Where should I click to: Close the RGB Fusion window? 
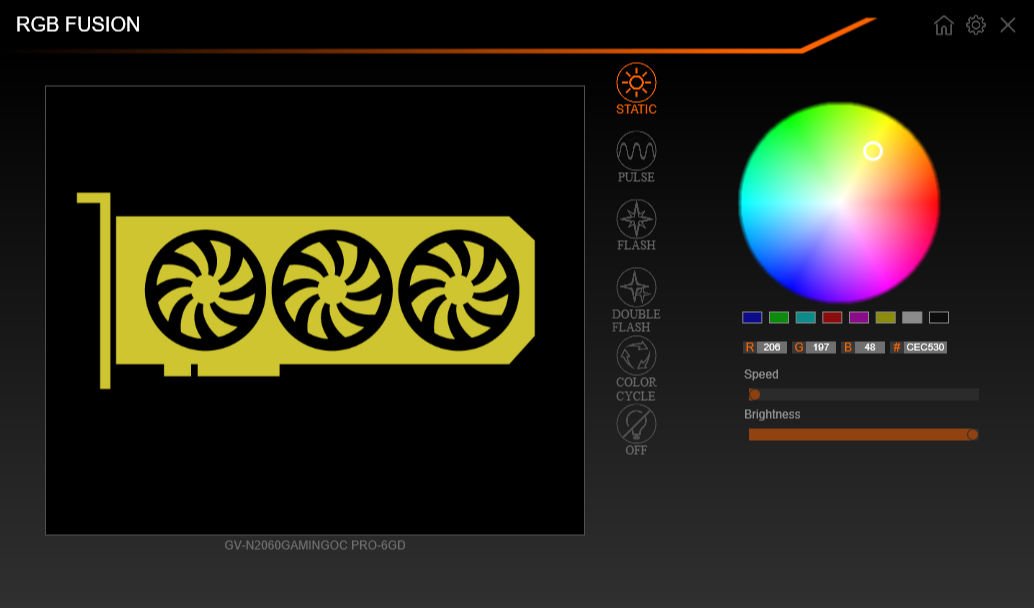click(x=1007, y=25)
